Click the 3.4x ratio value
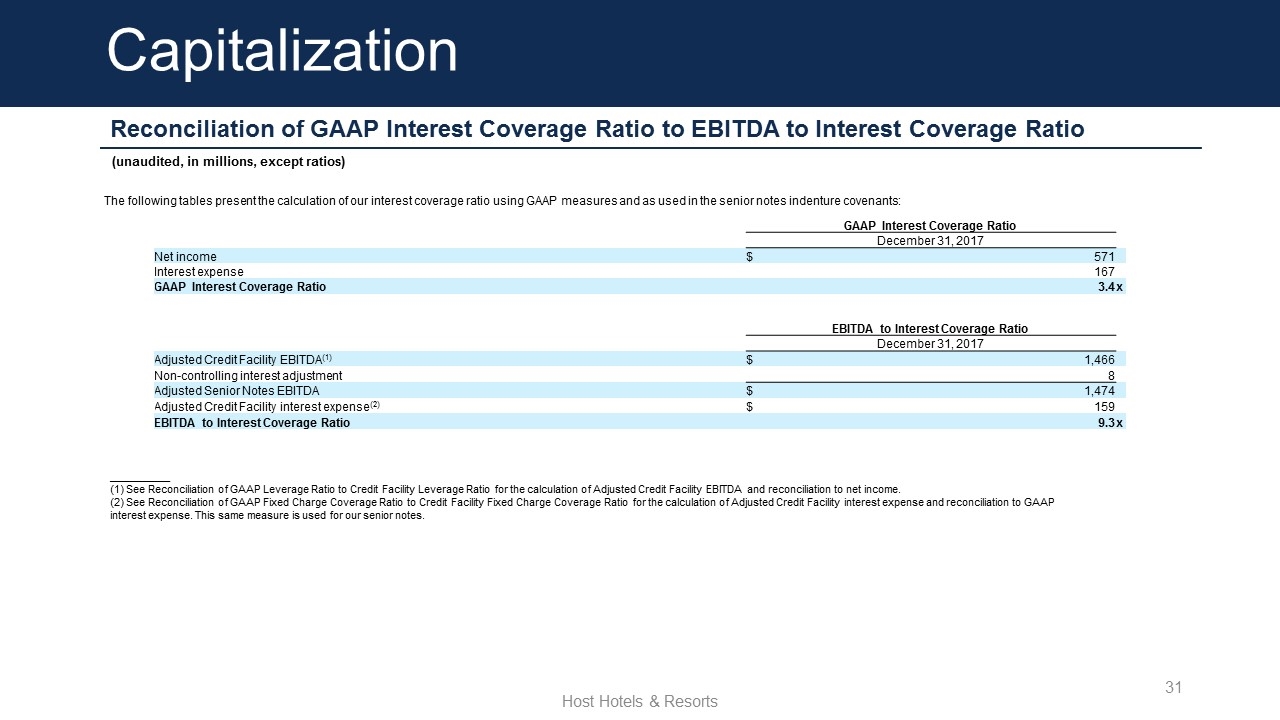 [x=1110, y=287]
